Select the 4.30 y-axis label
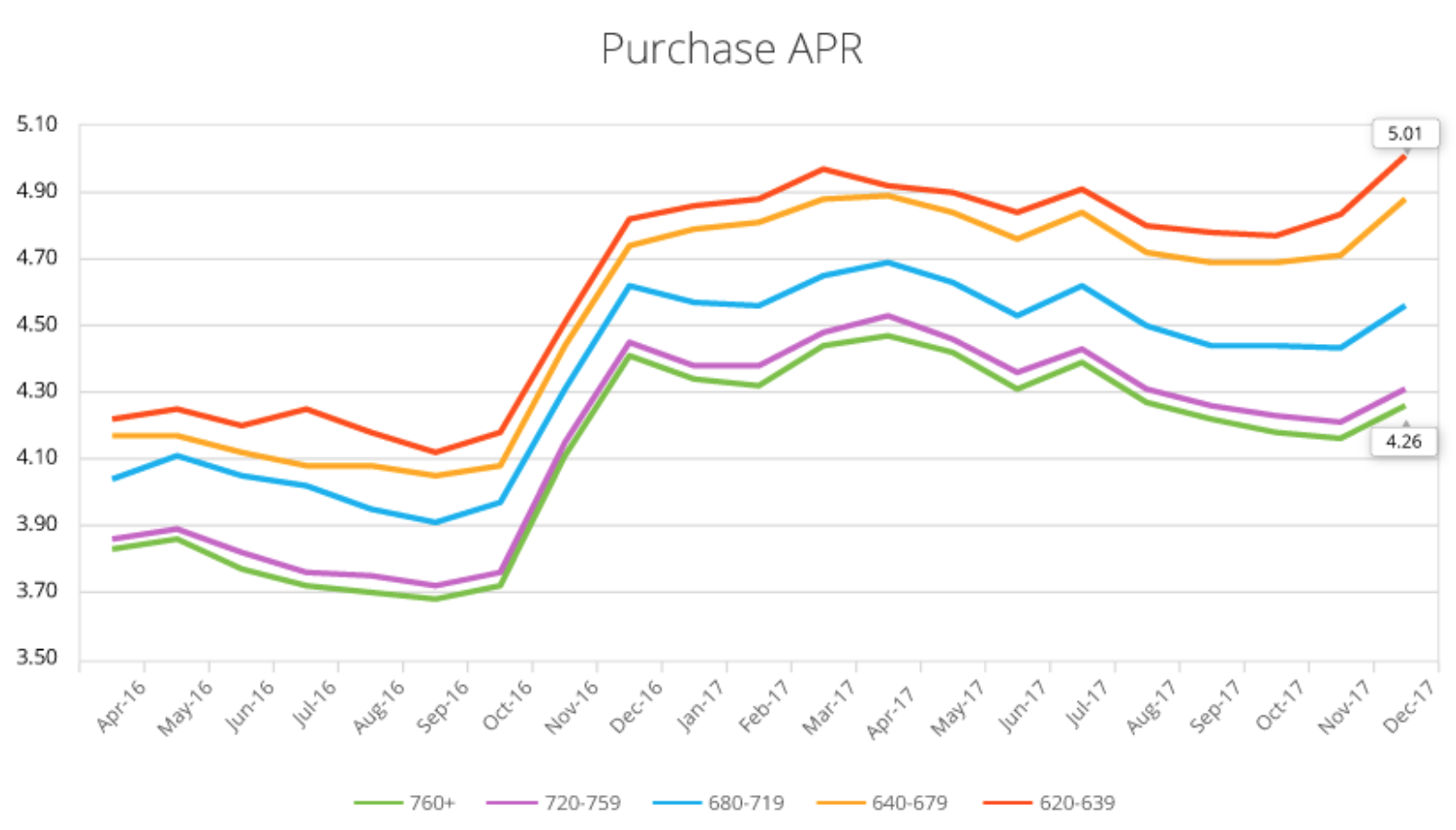The width and height of the screenshot is (1456, 830). (x=37, y=391)
